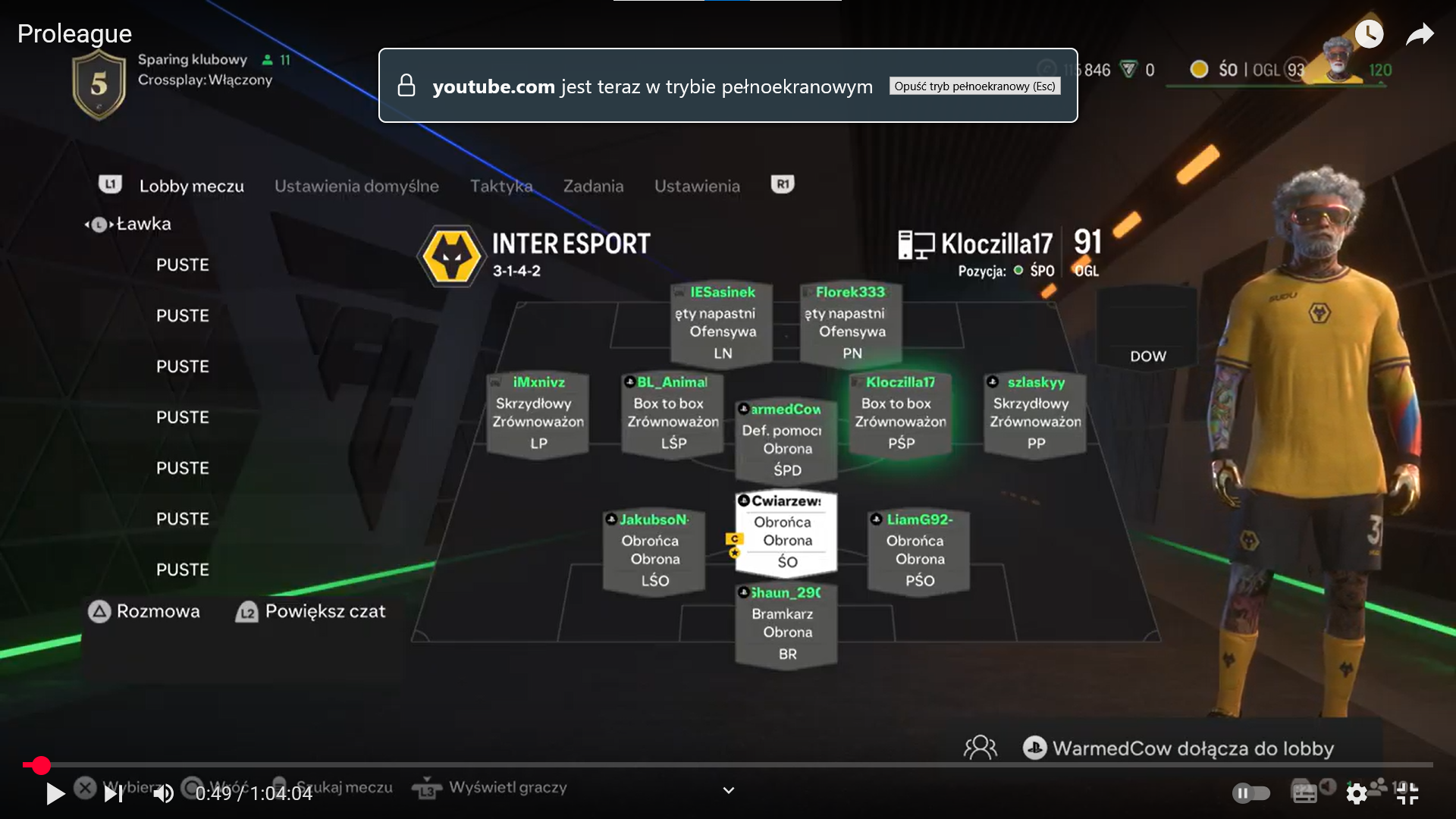
Task: Click the 3-1-4-2 formation text
Action: click(x=516, y=271)
